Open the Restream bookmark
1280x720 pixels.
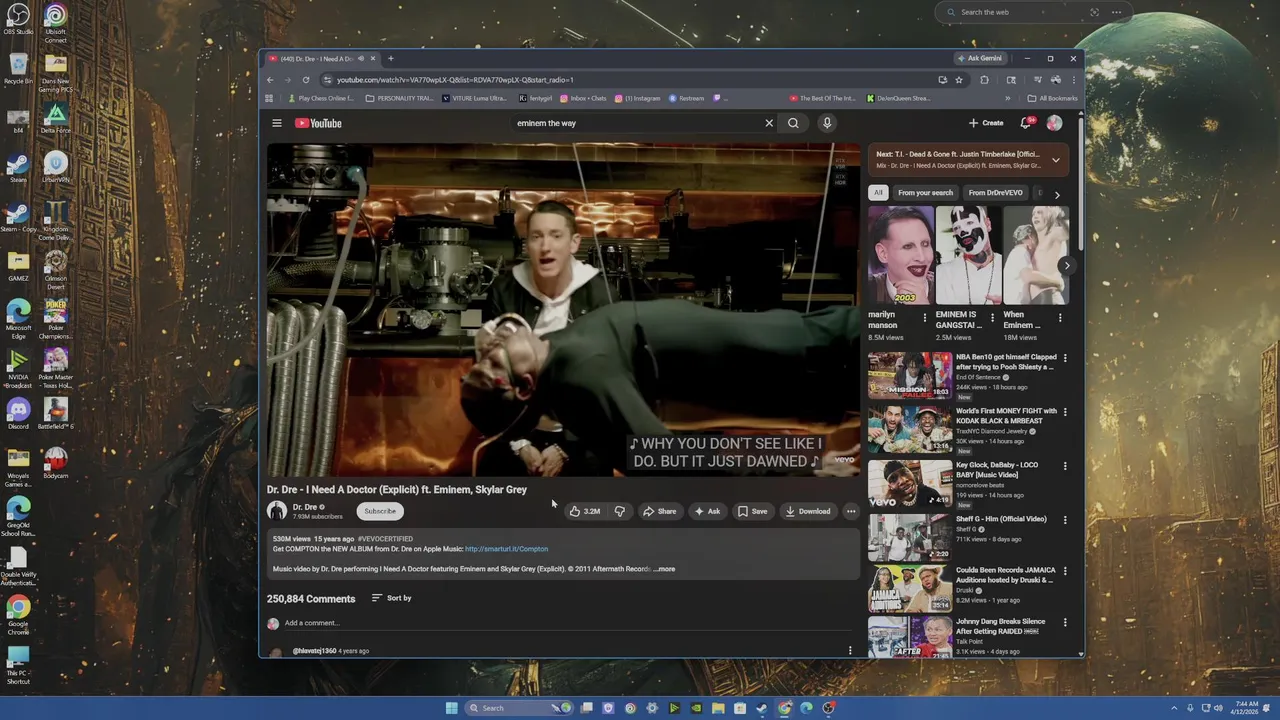click(687, 98)
